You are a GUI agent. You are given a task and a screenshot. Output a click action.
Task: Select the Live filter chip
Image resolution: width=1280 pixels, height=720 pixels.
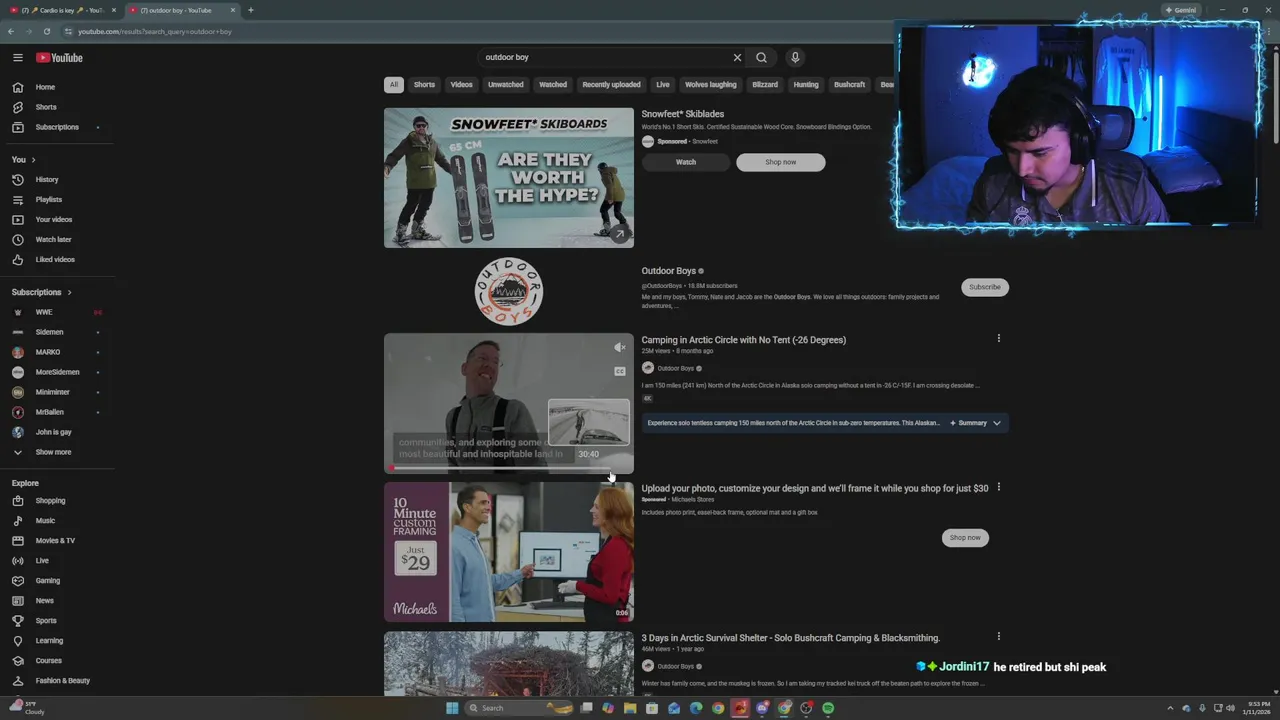click(x=662, y=85)
